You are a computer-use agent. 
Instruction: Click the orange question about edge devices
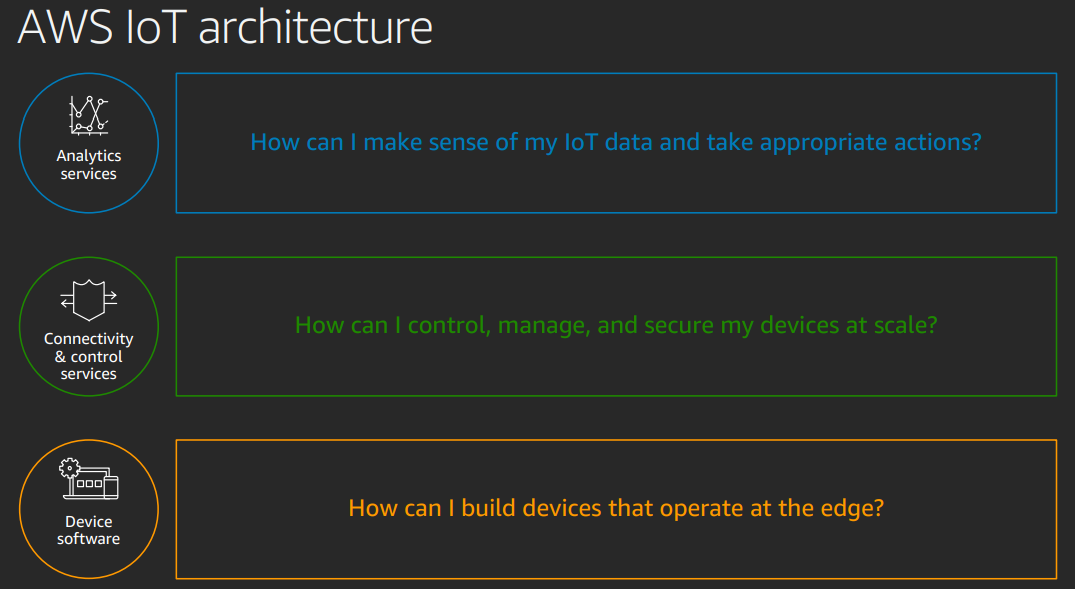pyautogui.click(x=615, y=508)
